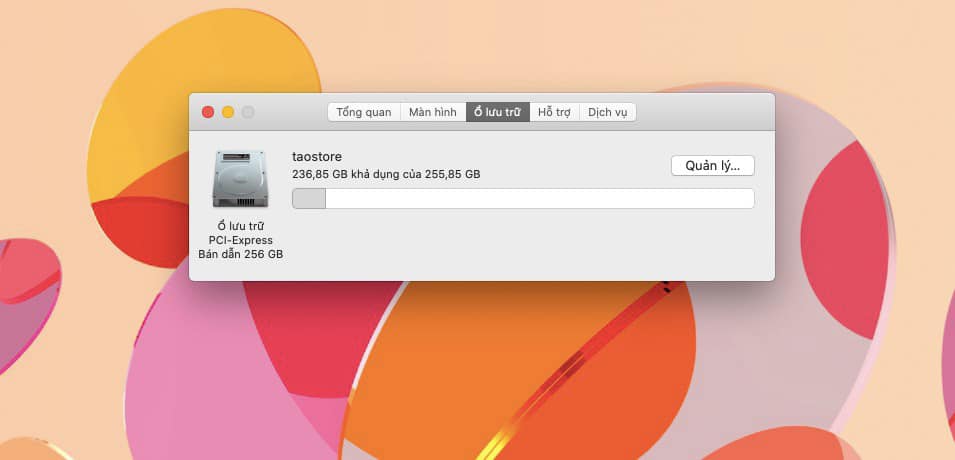Close the system information window
Viewport: 955px width, 460px height.
pyautogui.click(x=208, y=112)
